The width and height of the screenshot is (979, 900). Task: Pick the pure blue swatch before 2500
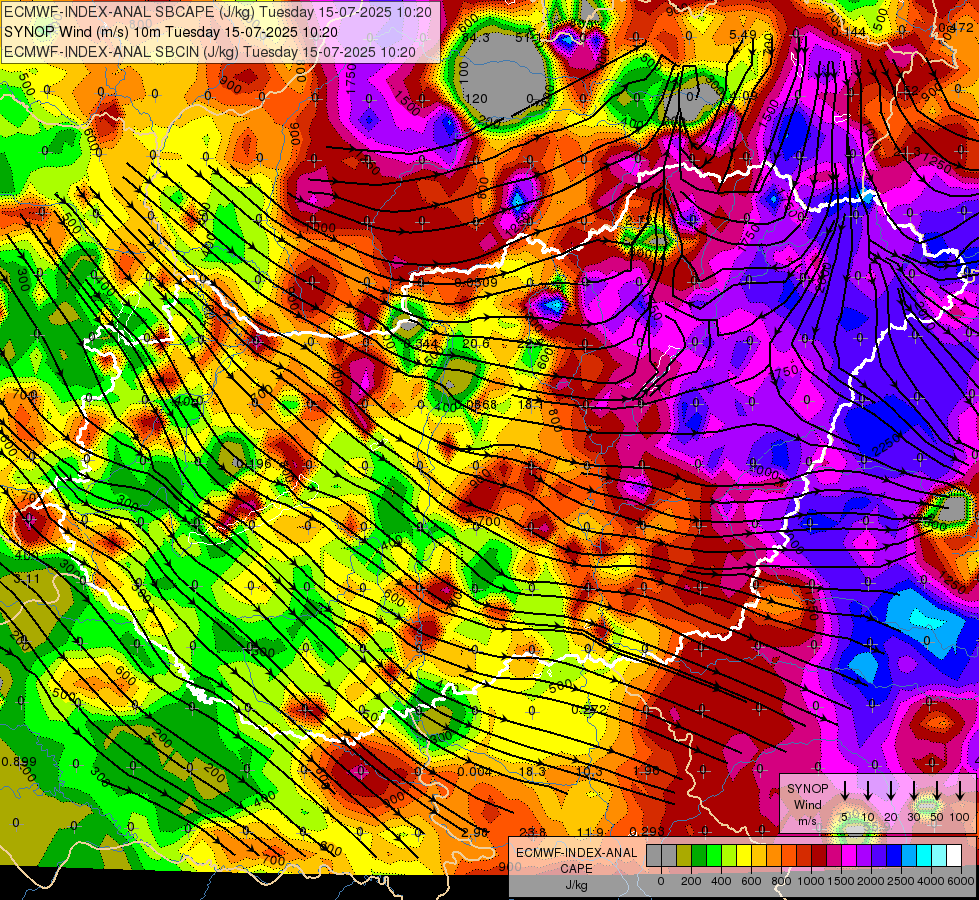[x=894, y=855]
